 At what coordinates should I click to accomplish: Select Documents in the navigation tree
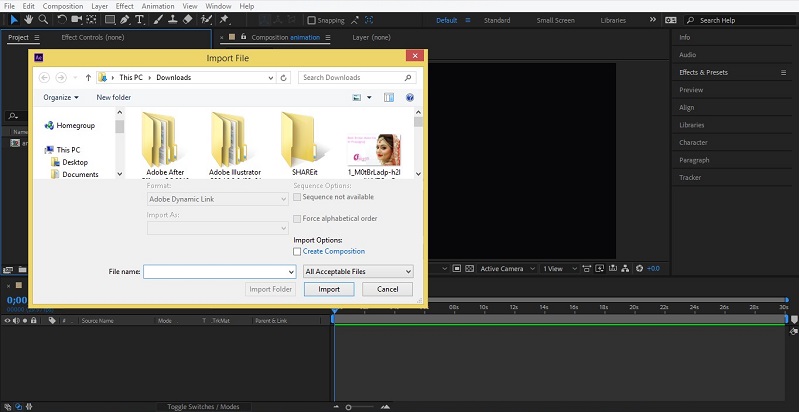(80, 174)
